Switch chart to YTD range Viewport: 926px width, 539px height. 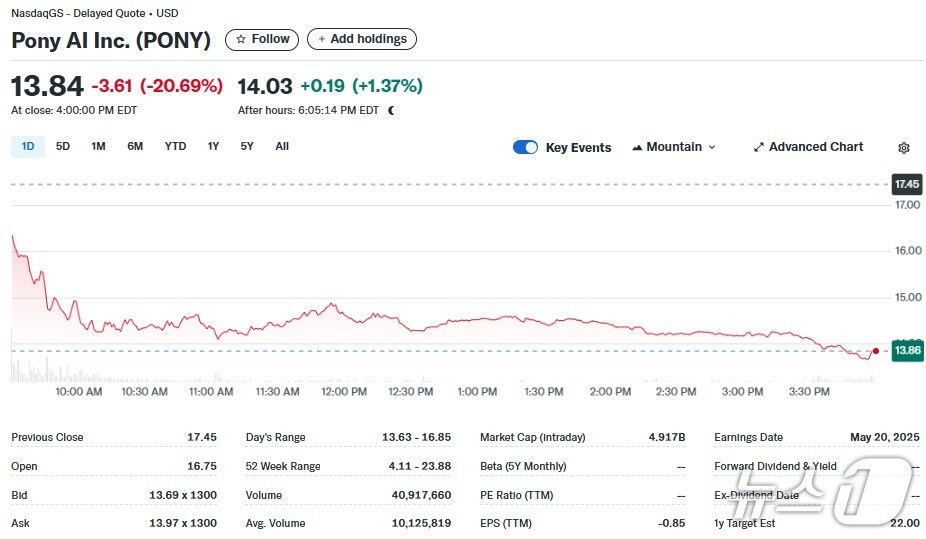175,146
